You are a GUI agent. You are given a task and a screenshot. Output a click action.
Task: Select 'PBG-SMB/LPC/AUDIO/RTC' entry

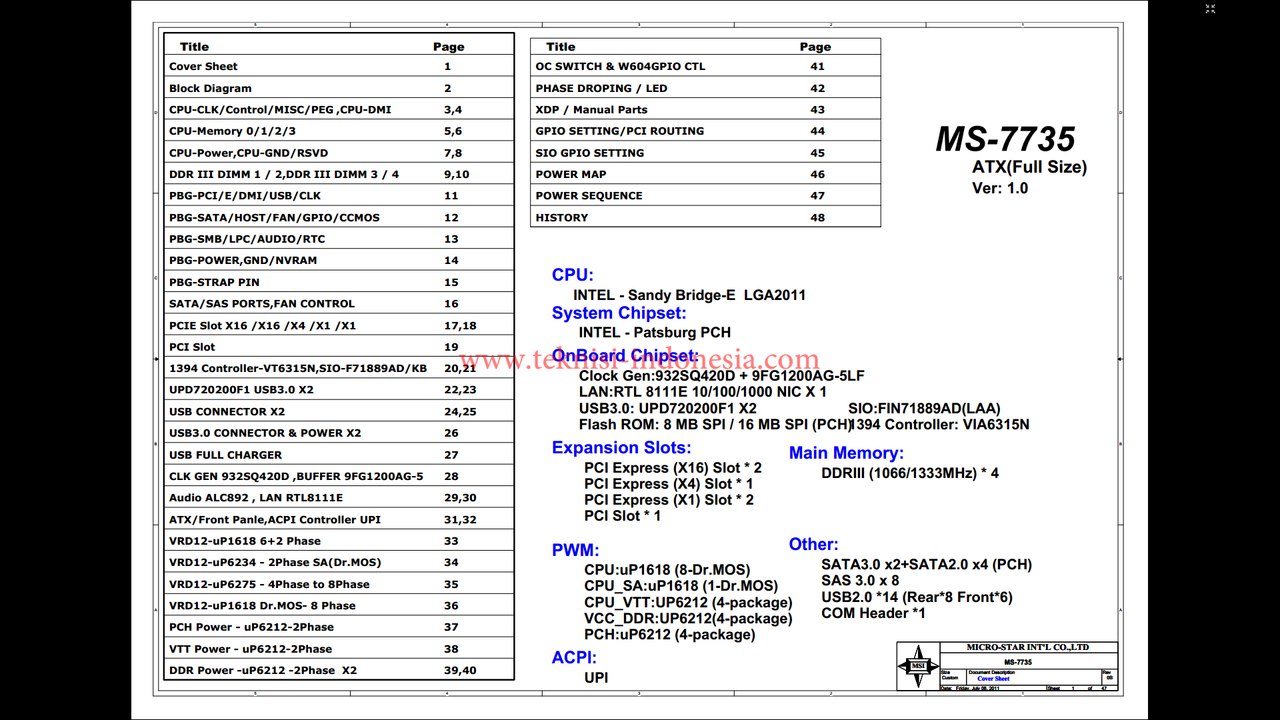(339, 239)
